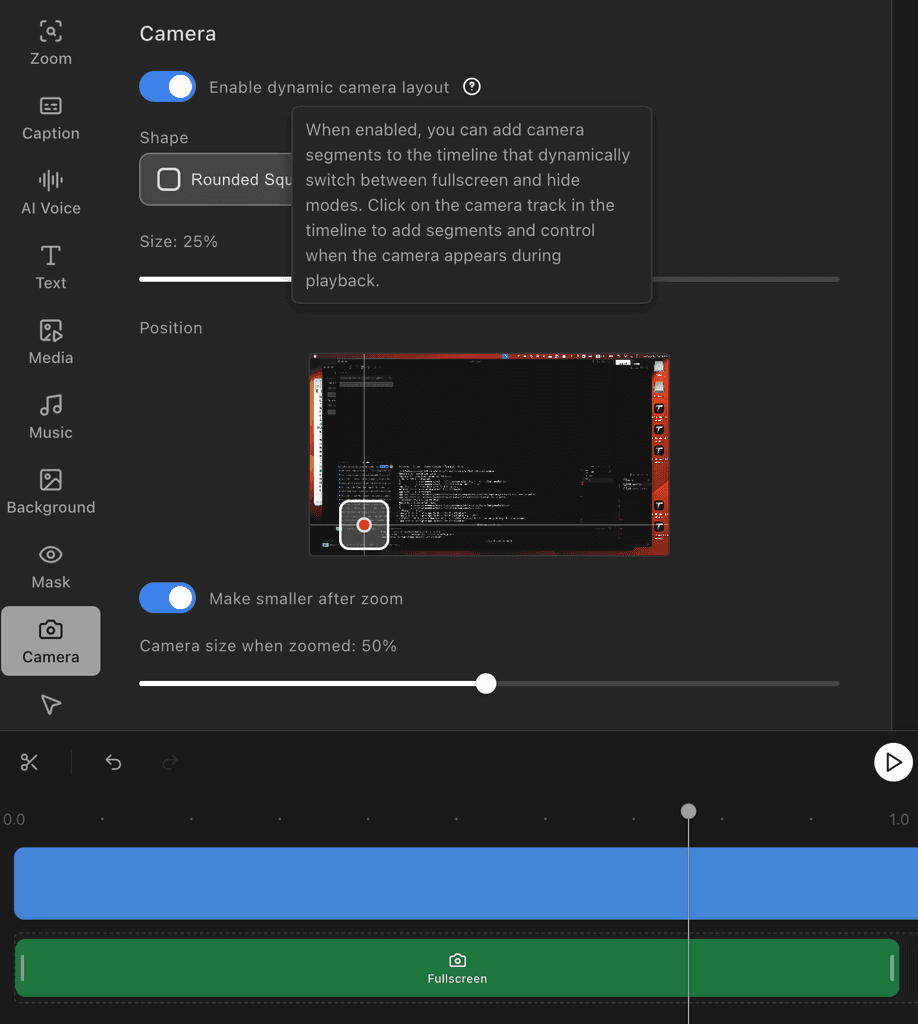Select the AI Voice tool
This screenshot has width=918, height=1024.
[50, 193]
